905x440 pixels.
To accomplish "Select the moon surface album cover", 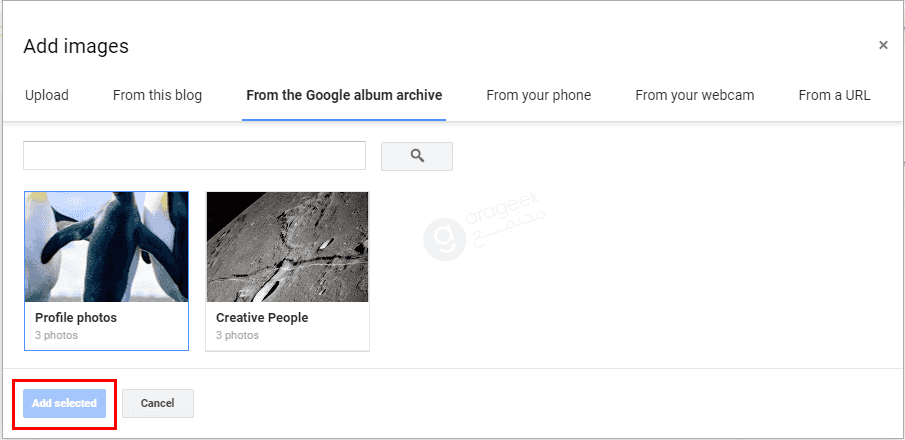I will [x=287, y=247].
